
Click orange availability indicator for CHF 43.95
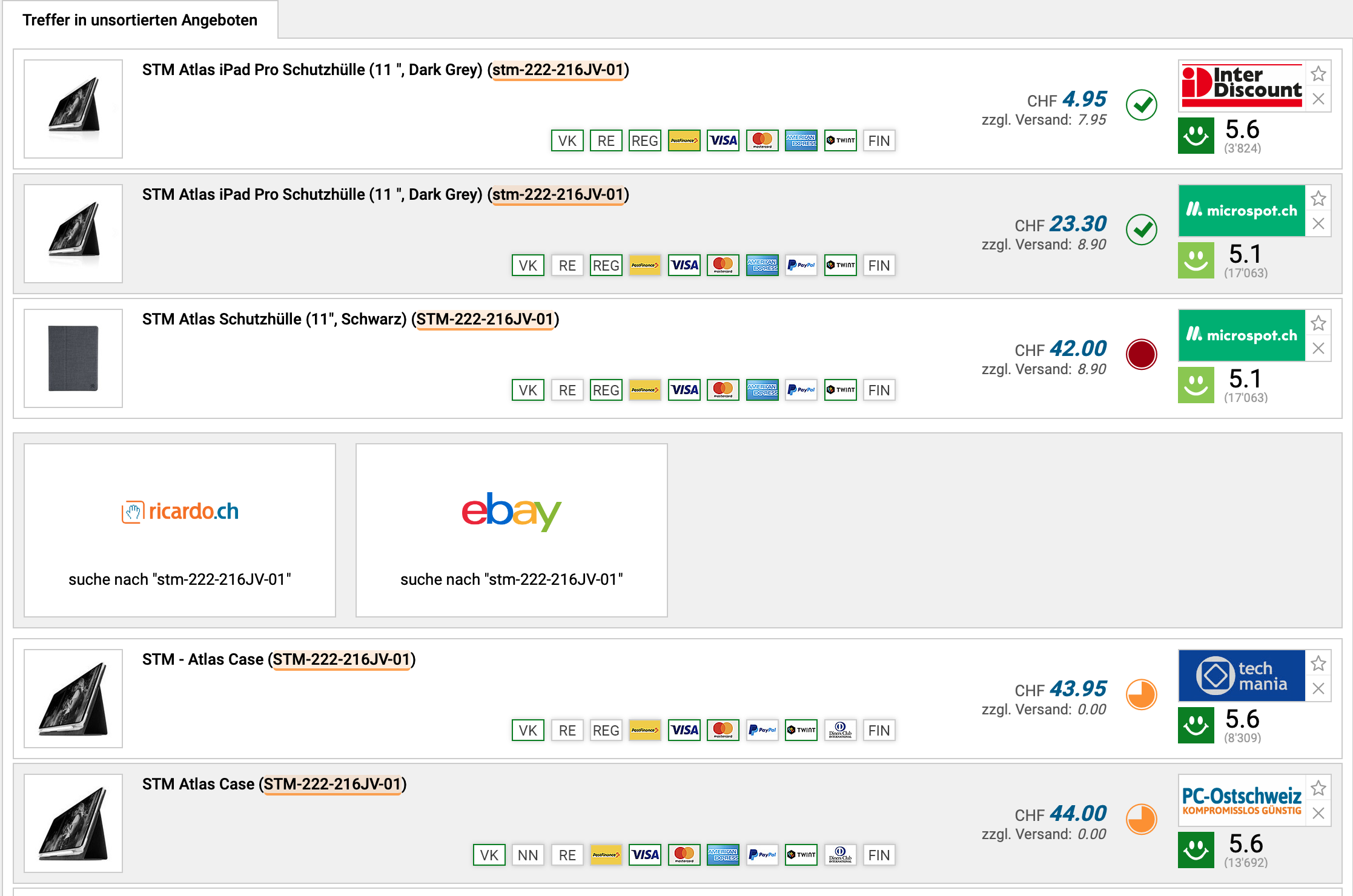1141,694
